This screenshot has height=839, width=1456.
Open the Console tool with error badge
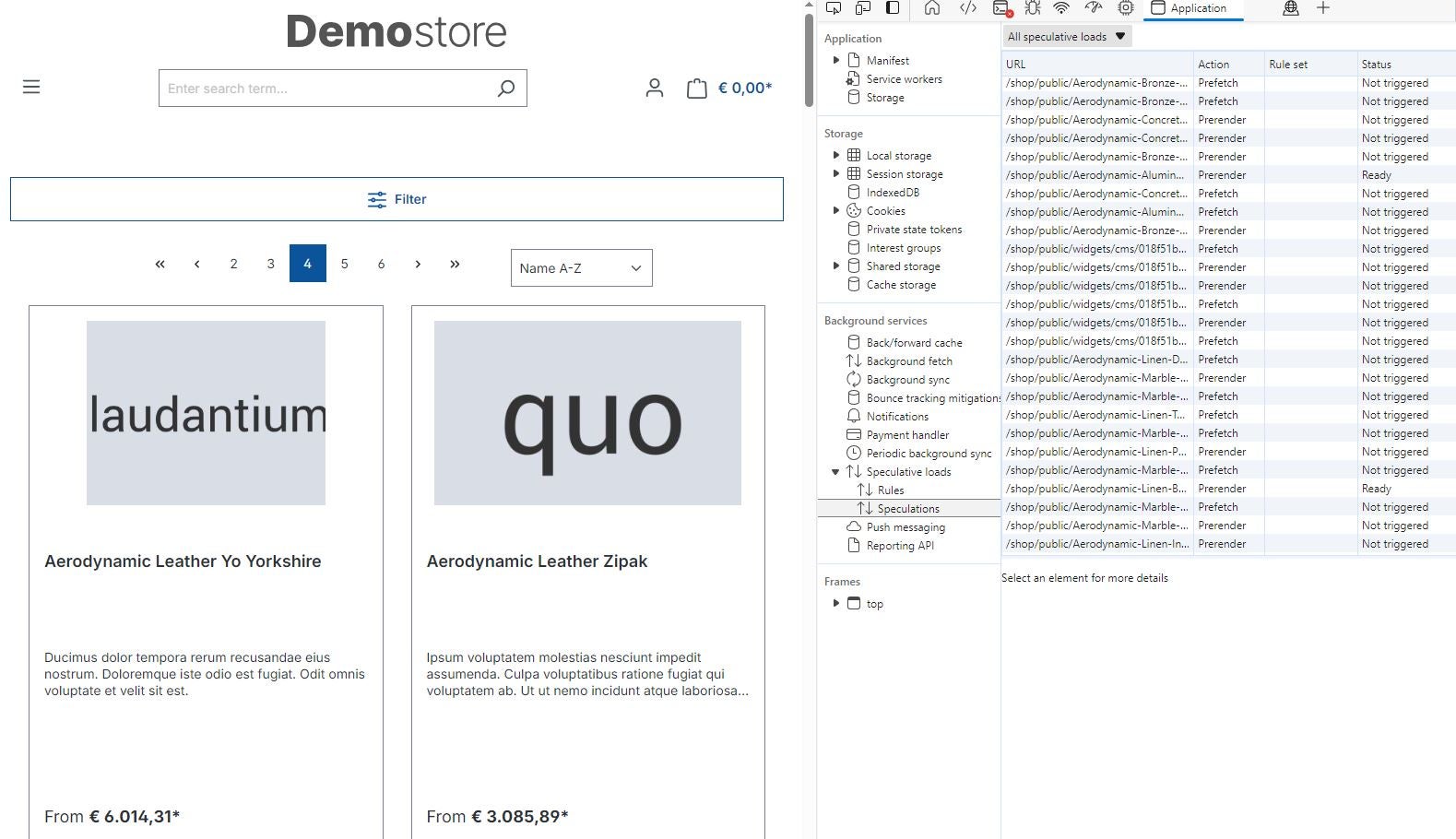point(1002,8)
